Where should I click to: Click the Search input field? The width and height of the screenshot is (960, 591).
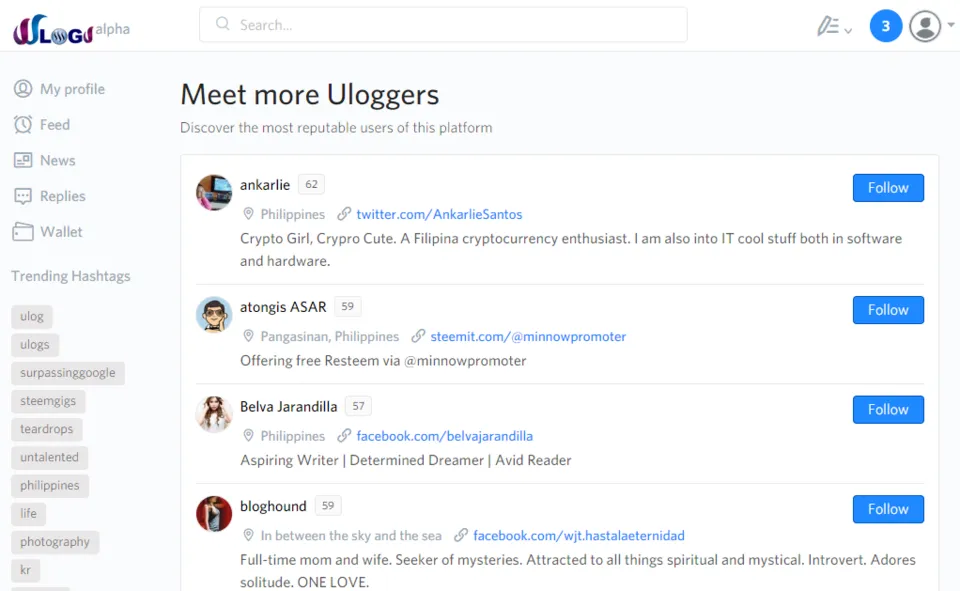click(x=443, y=25)
